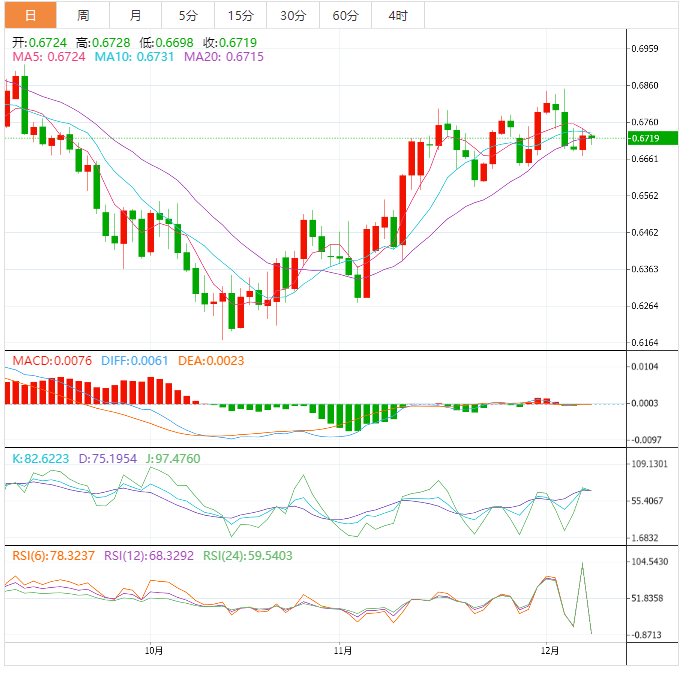Switch to the 5分 chart tab
The image size is (690, 674).
[x=188, y=15]
